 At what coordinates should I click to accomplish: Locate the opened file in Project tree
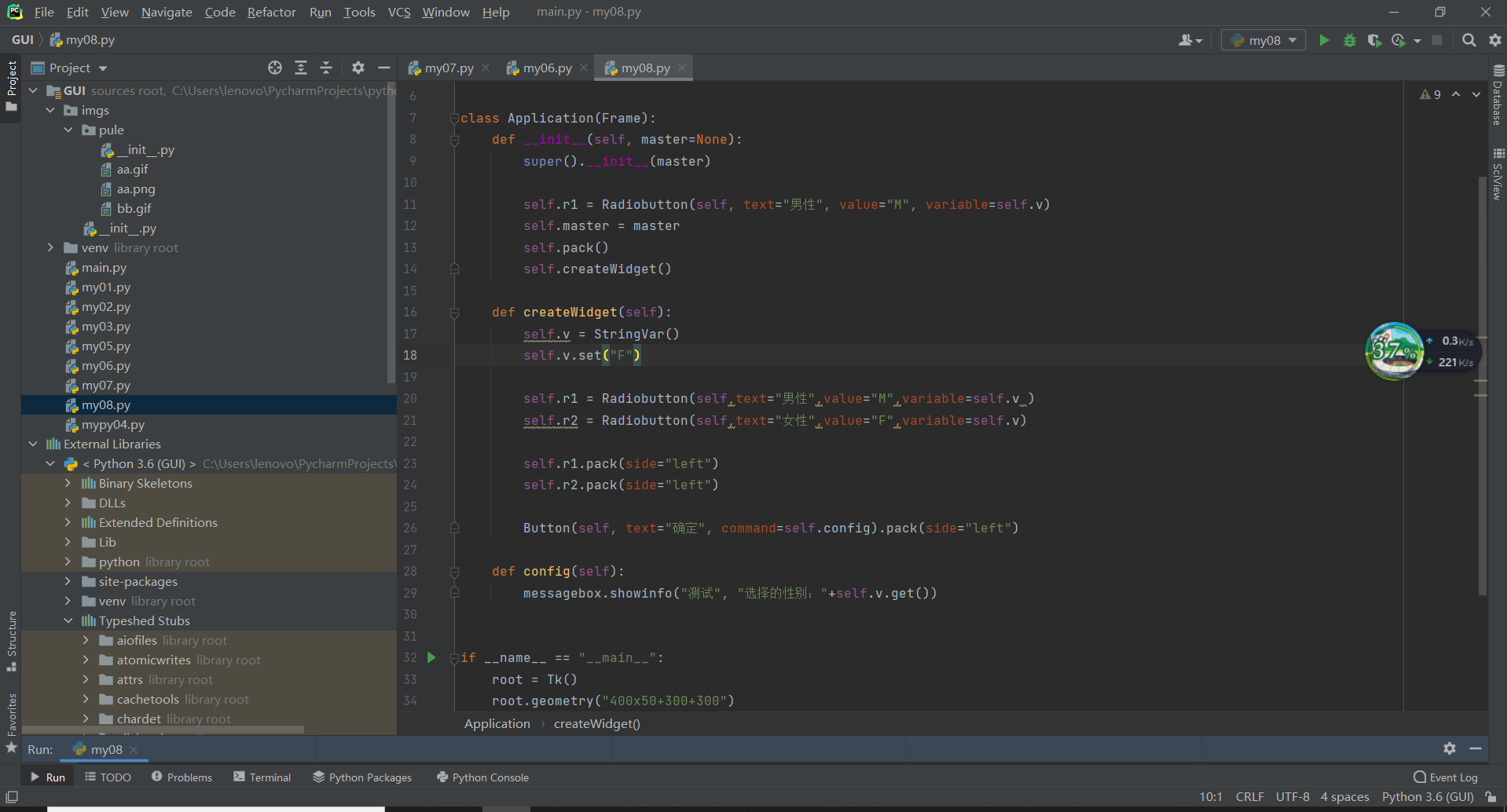pos(274,68)
